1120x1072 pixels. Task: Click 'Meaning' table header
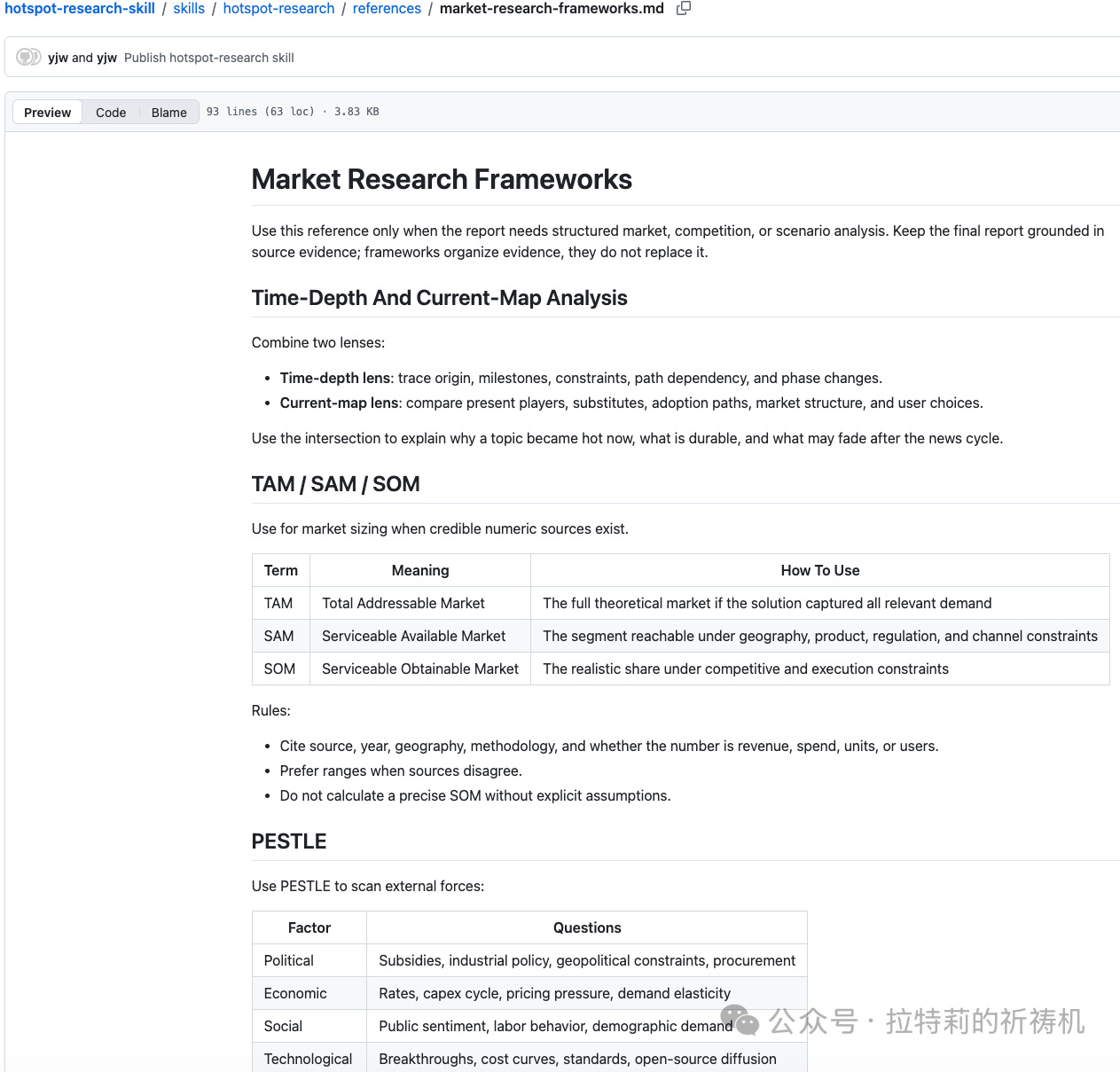pos(420,571)
